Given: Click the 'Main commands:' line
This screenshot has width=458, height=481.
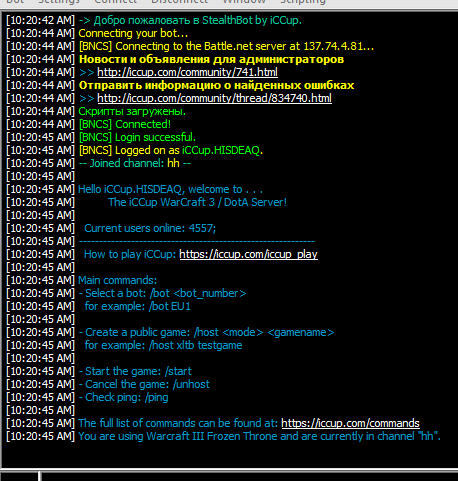Looking at the screenshot, I should click(117, 280).
